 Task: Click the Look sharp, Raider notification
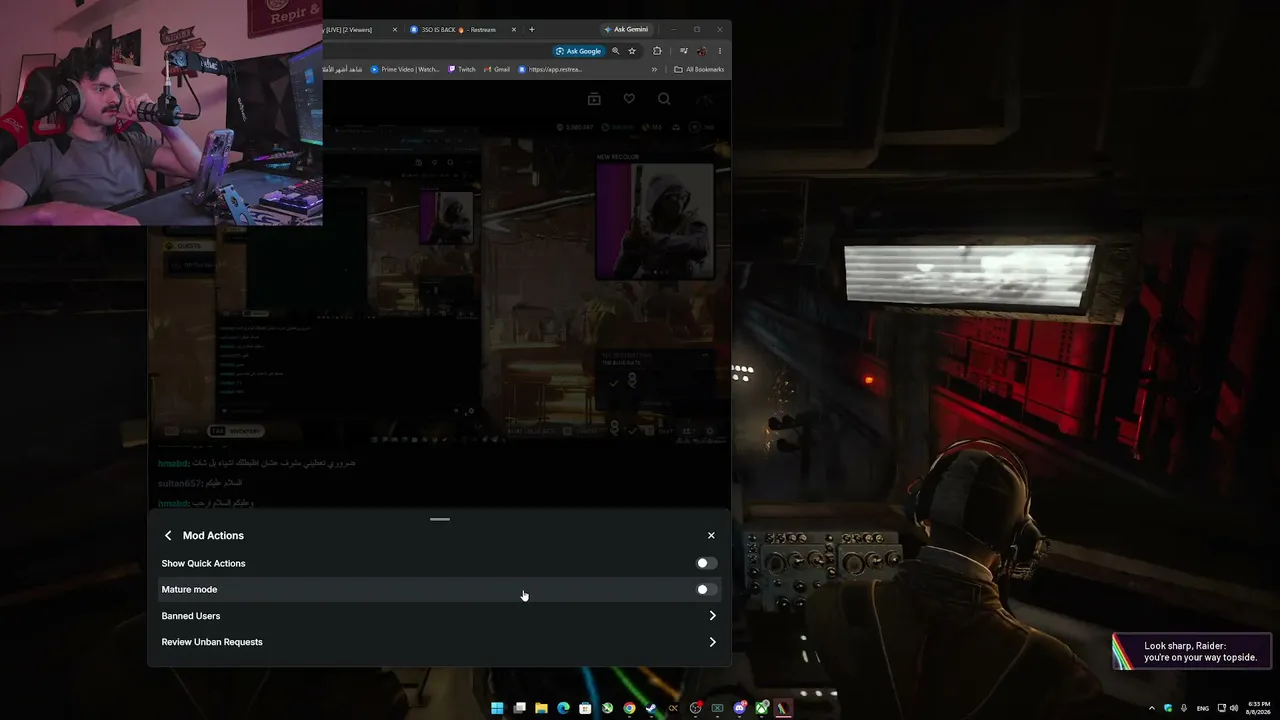point(1192,651)
